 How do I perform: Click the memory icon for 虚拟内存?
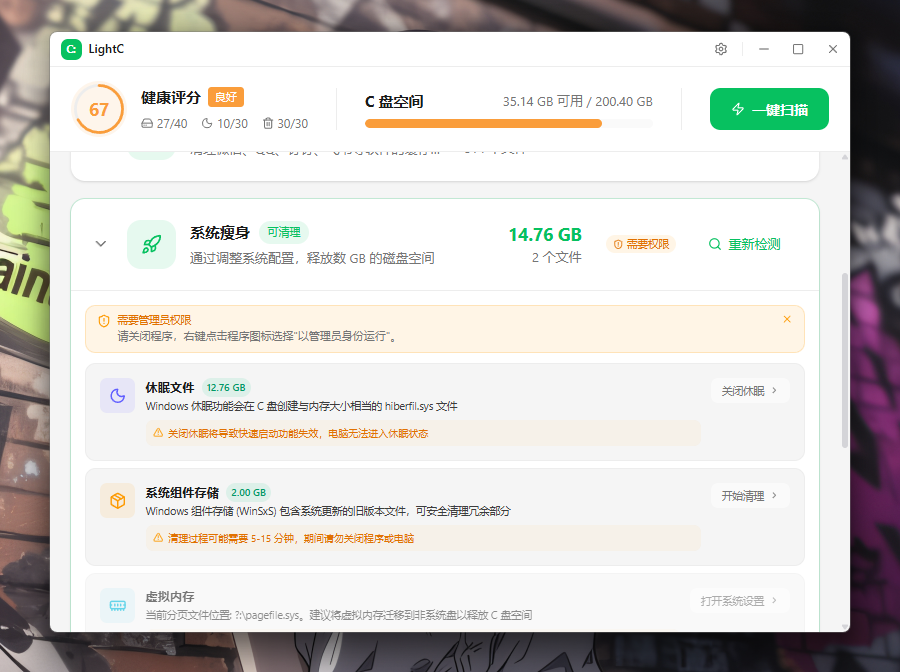118,605
